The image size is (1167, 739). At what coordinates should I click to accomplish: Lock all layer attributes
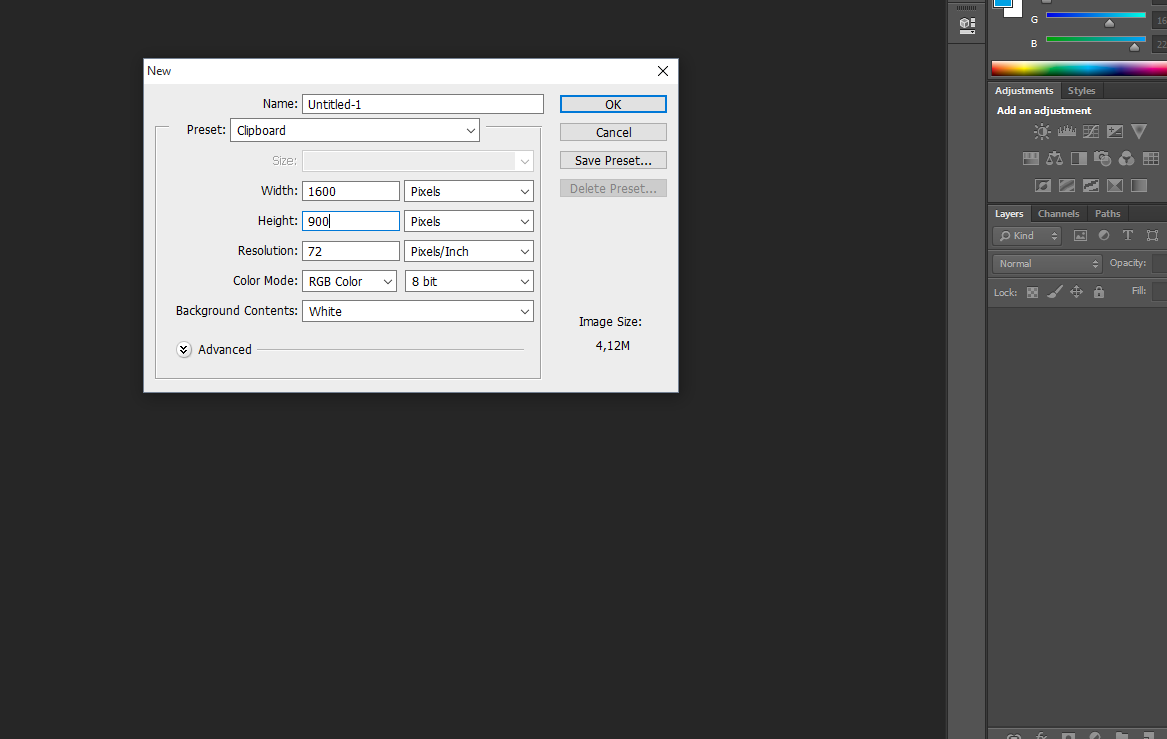point(1099,292)
